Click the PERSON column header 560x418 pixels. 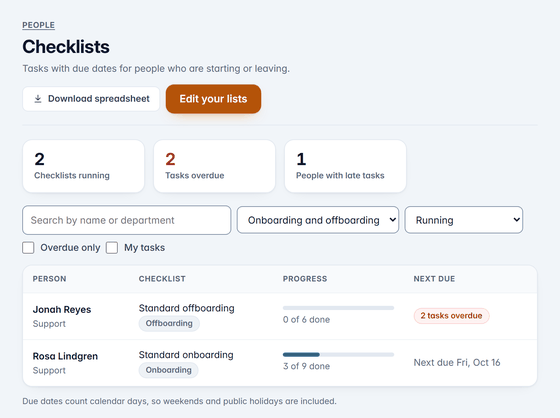point(49,279)
